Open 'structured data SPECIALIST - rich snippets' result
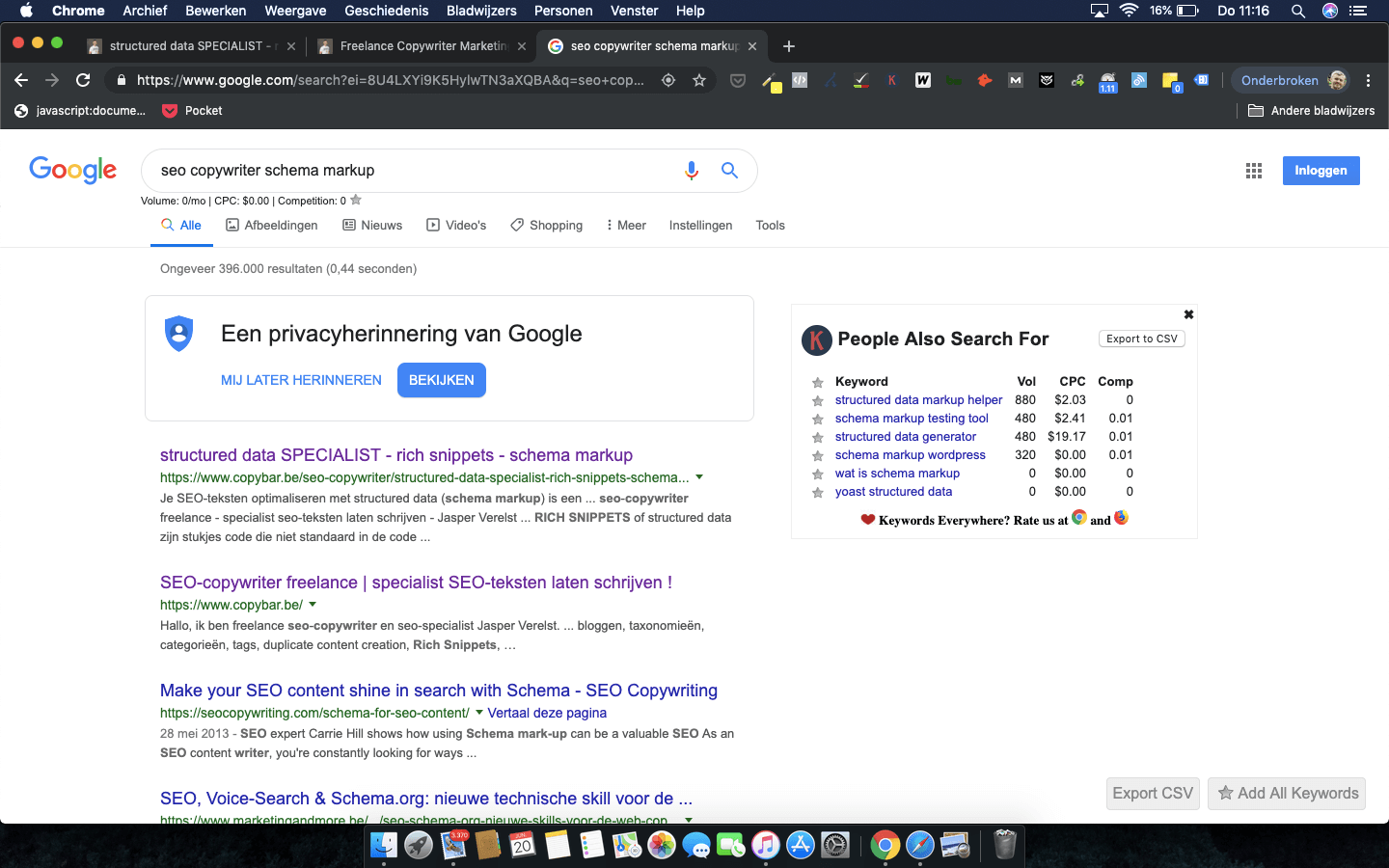The height and width of the screenshot is (868, 1389). [x=396, y=455]
